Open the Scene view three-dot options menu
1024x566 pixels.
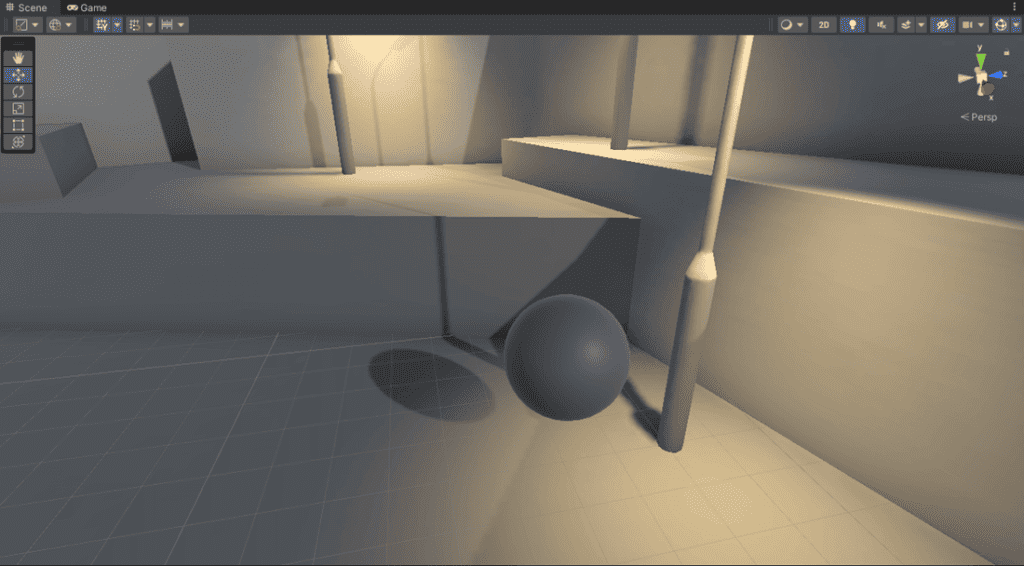(x=1014, y=7)
